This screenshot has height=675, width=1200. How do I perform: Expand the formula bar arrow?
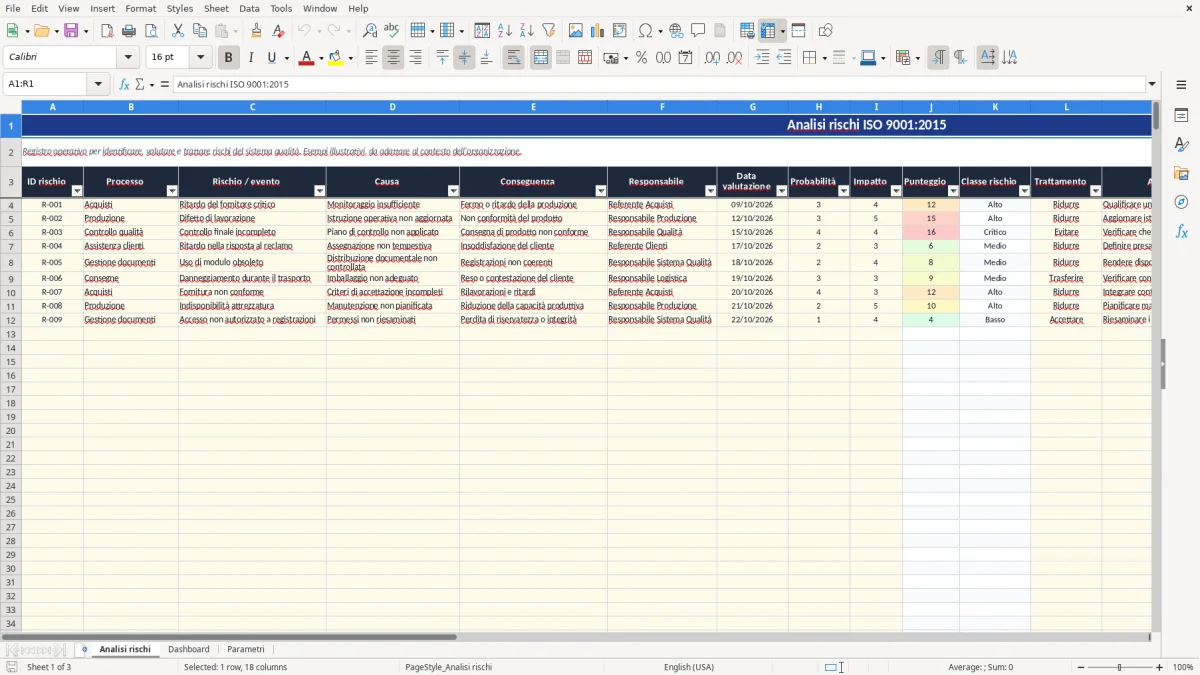point(1152,84)
